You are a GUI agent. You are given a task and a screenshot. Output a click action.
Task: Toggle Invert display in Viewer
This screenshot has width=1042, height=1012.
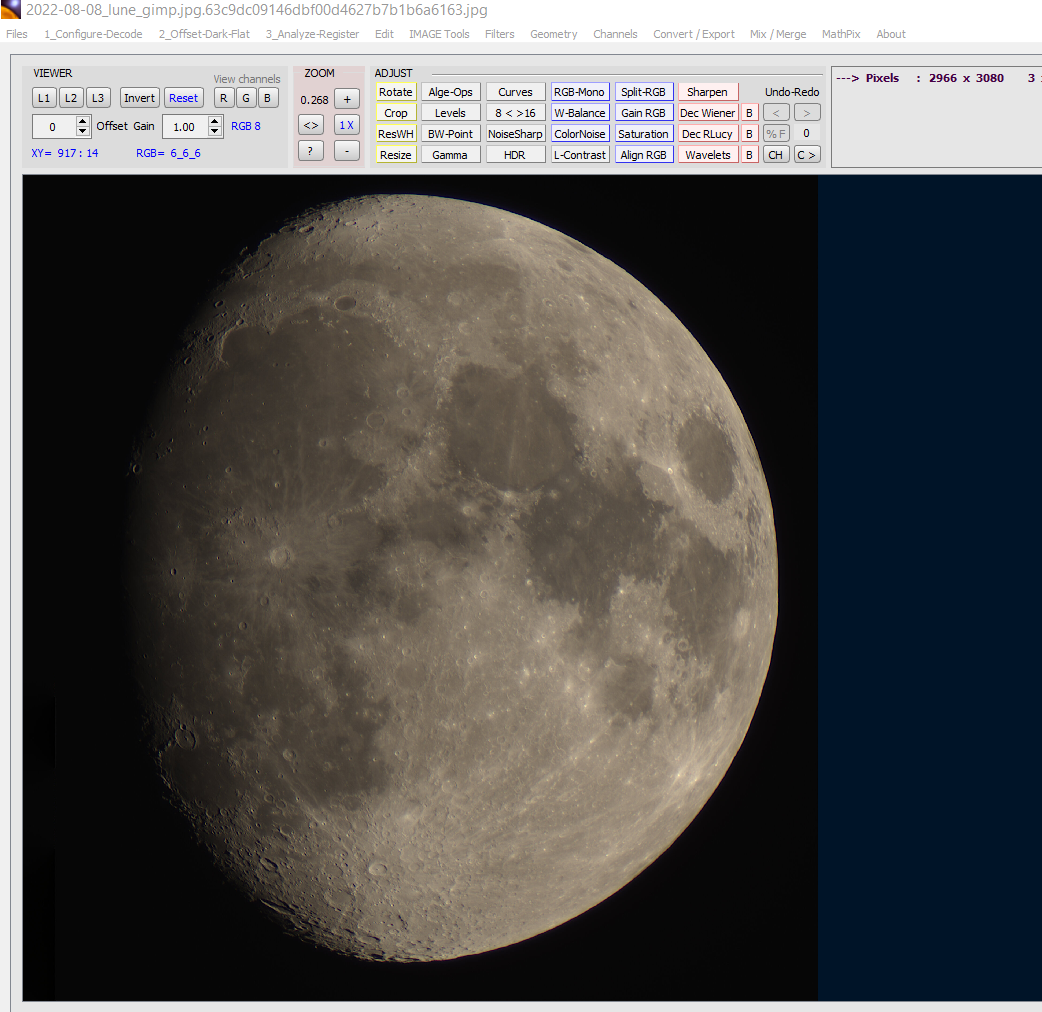(x=140, y=98)
